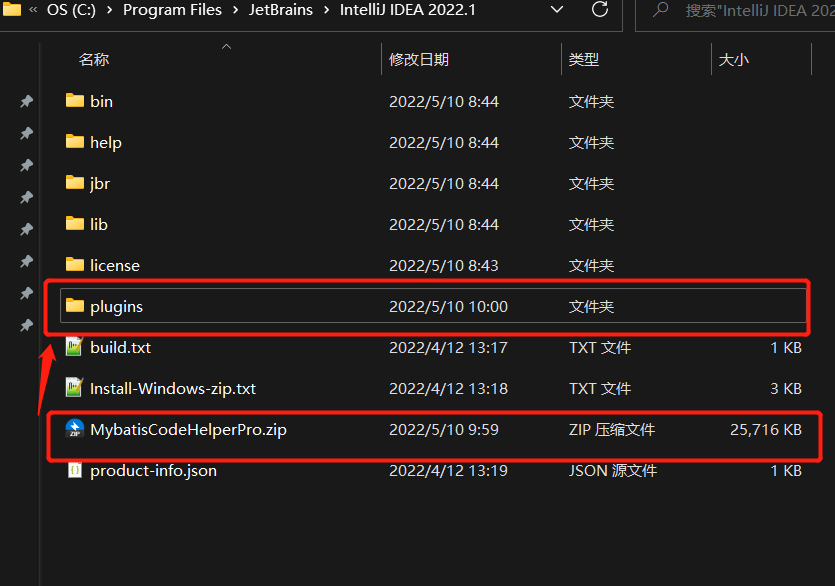Select the license folder icon
Viewport: 835px width, 586px height.
[x=75, y=265]
